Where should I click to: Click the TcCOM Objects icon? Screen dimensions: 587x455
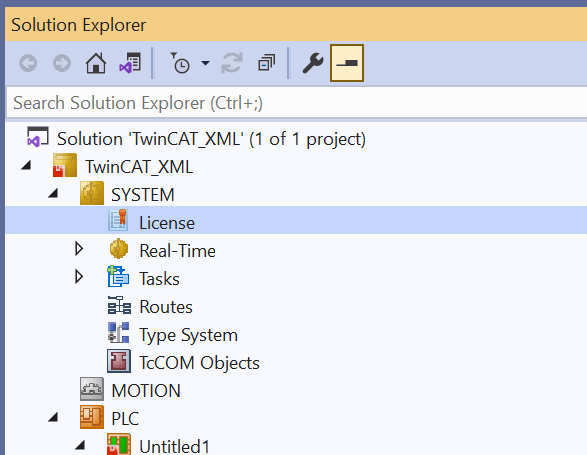point(119,361)
